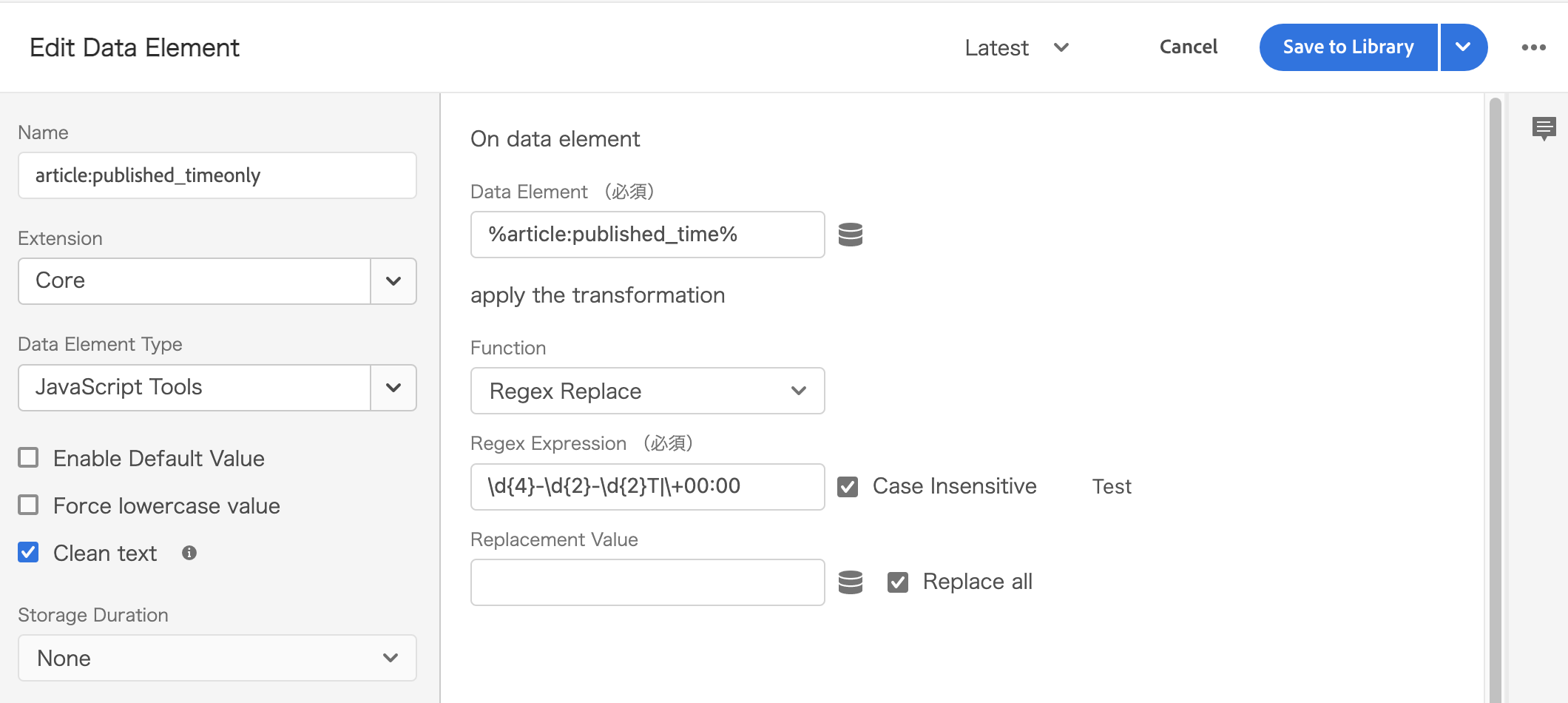Click Cancel to discard changes
Screen dimensions: 1568x703
1188,47
